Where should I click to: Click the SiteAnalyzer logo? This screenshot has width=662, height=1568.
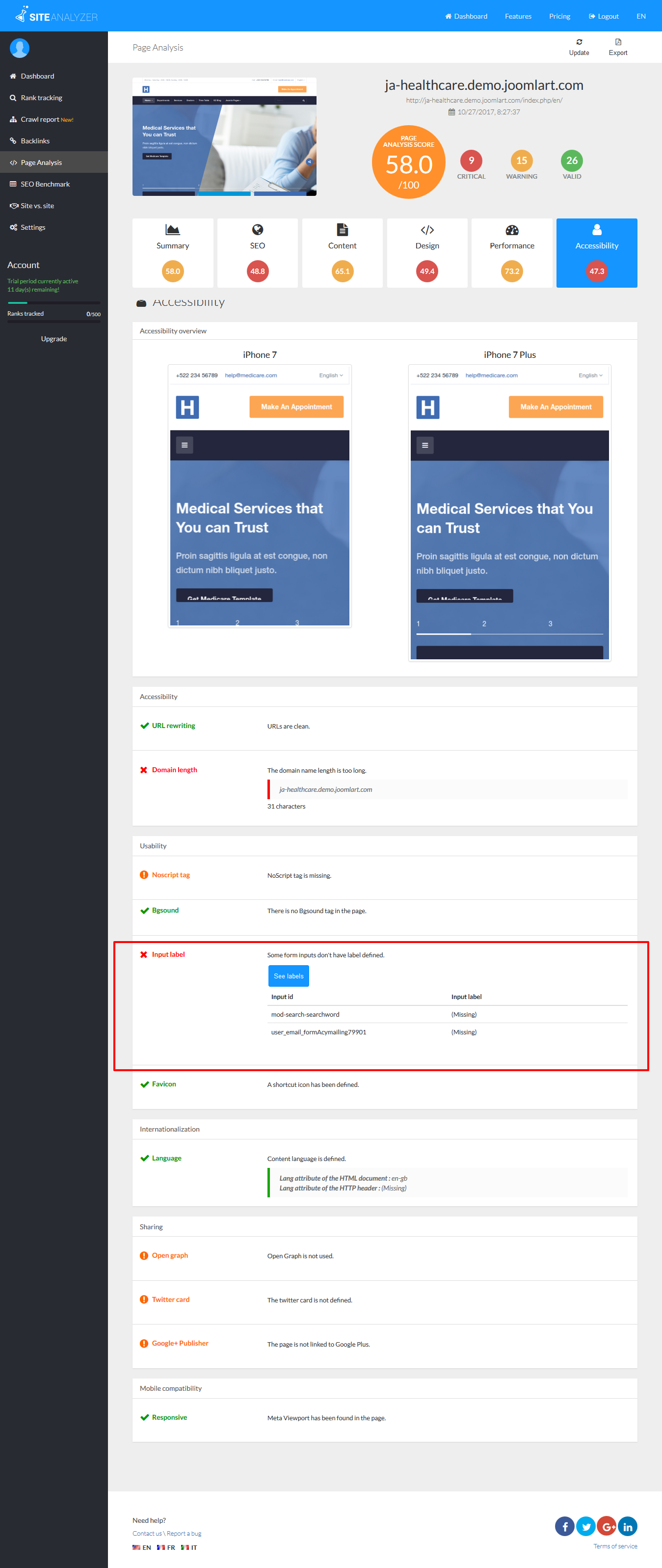coord(56,15)
